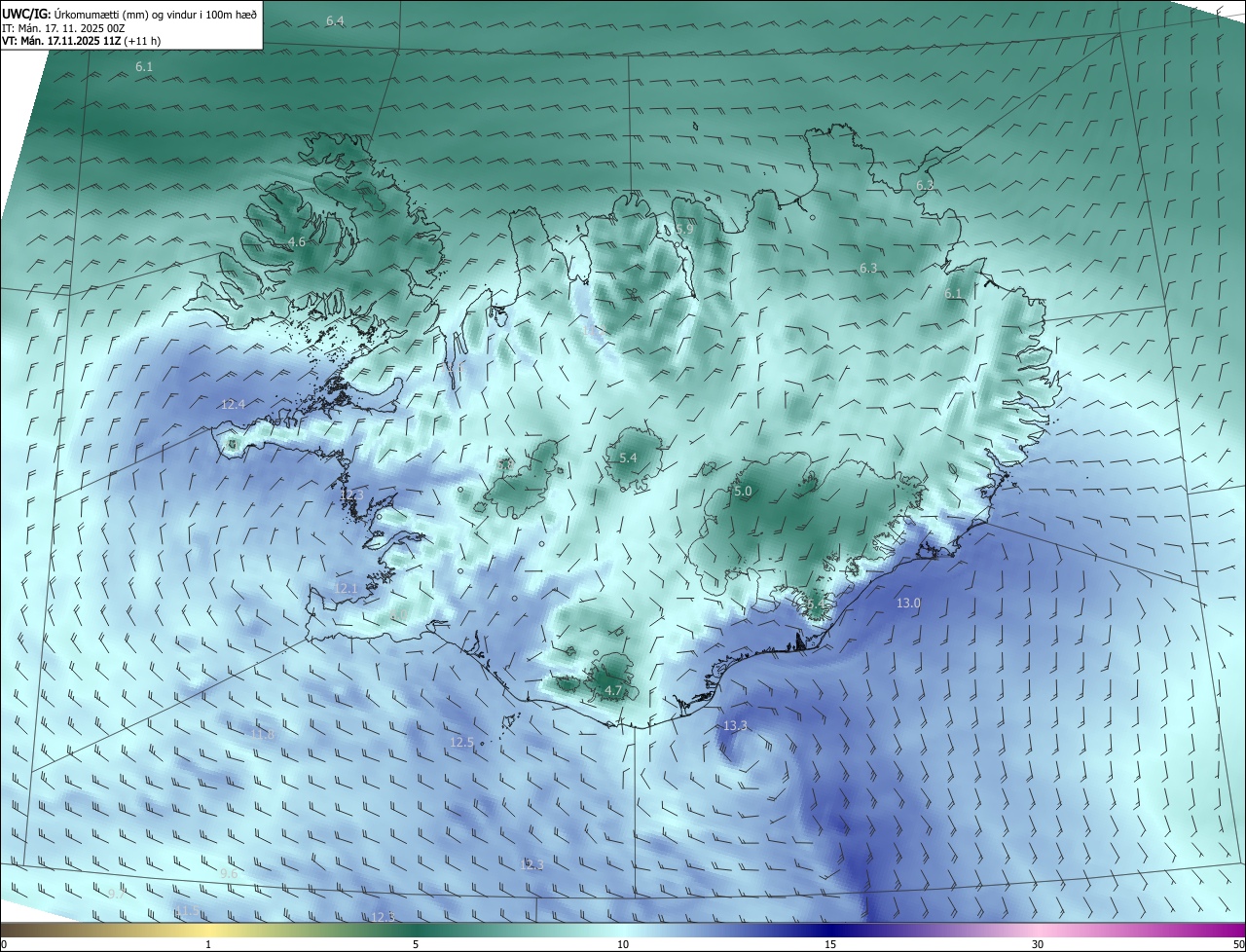Click the colorbar tick label 10
This screenshot has height=952, width=1246.
[623, 944]
